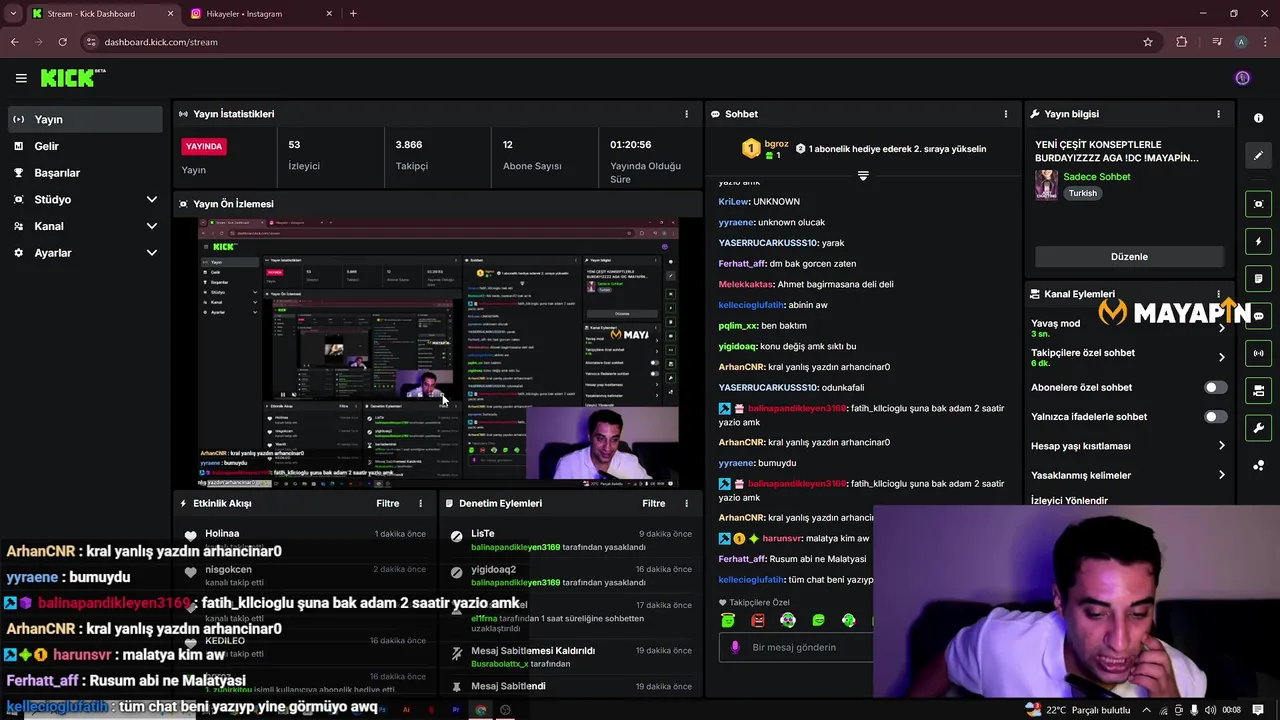The width and height of the screenshot is (1280, 720).
Task: Show hidden system tray icons
Action: coord(1146,710)
